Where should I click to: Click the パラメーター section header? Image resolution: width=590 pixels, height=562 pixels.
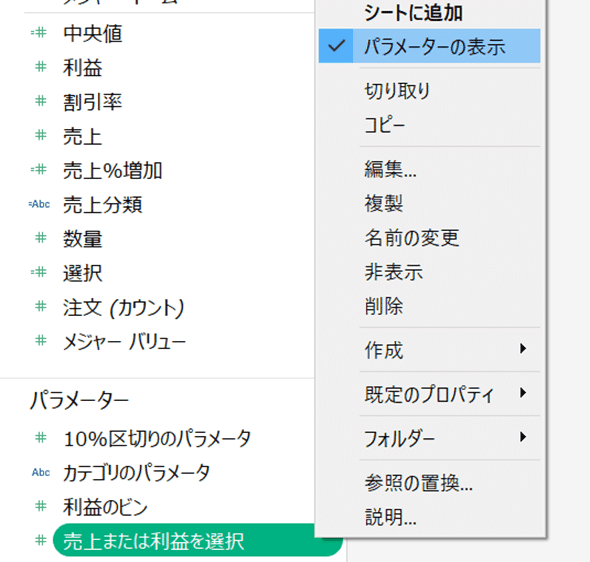[79, 400]
